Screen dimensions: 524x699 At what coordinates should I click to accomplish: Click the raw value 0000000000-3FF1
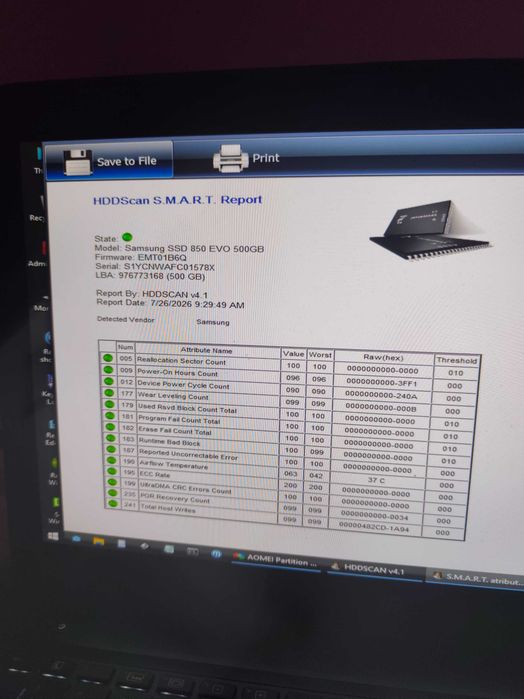(x=382, y=382)
